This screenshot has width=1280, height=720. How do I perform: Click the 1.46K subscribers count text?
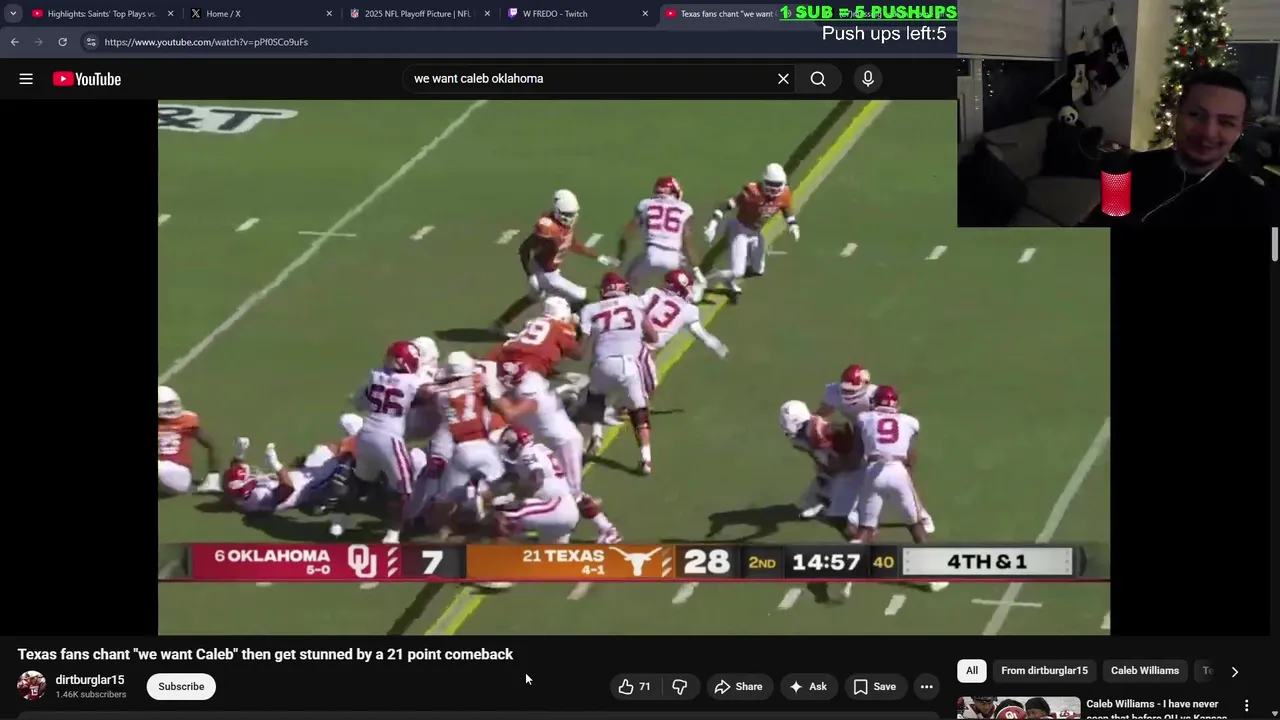(x=91, y=695)
